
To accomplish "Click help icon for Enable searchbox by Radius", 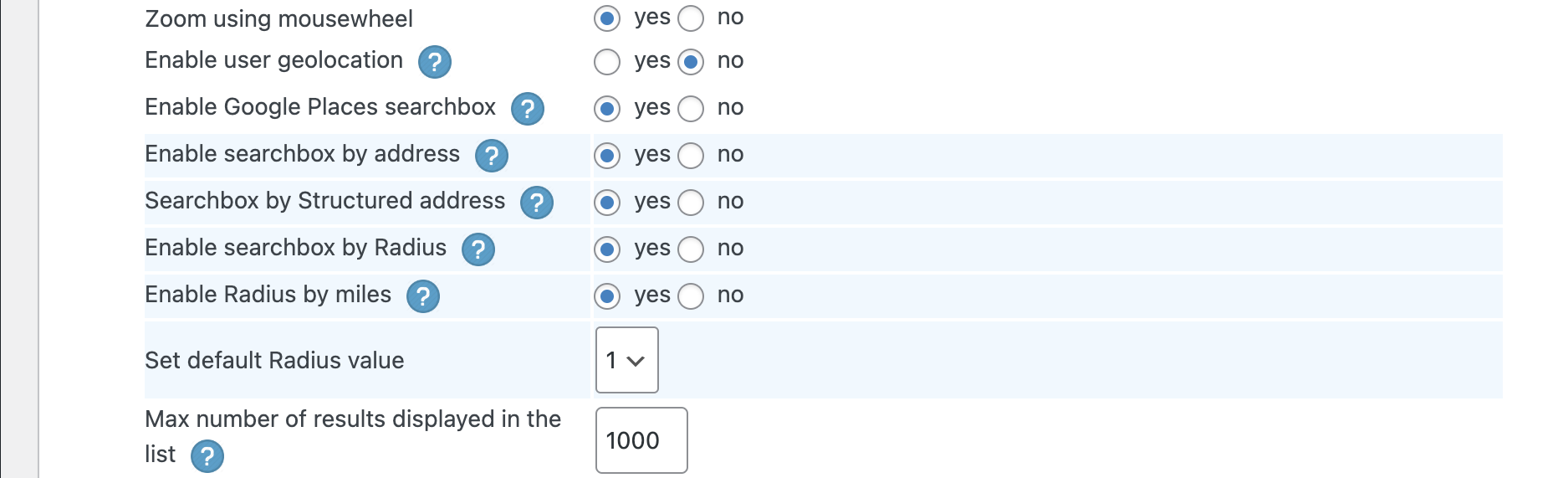I will pyautogui.click(x=478, y=249).
